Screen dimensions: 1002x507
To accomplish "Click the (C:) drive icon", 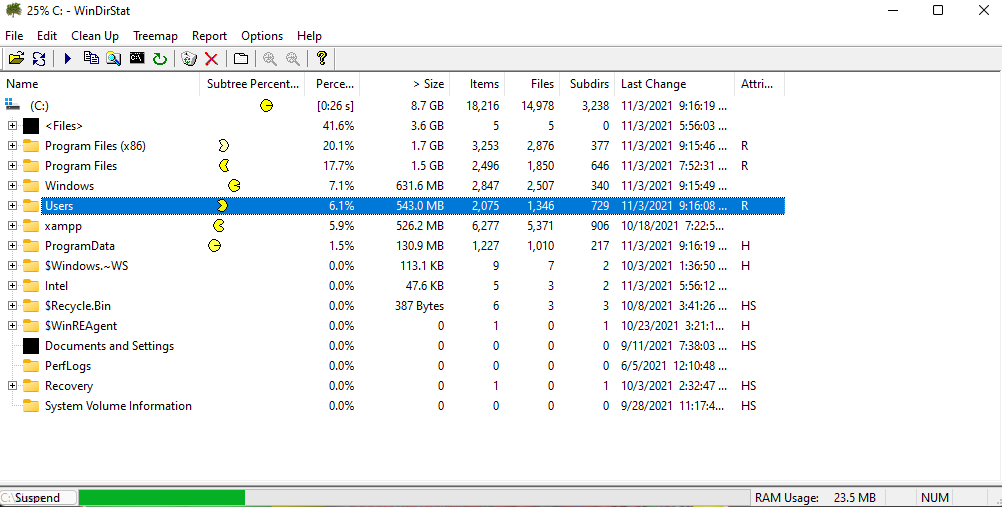I will 13,104.
